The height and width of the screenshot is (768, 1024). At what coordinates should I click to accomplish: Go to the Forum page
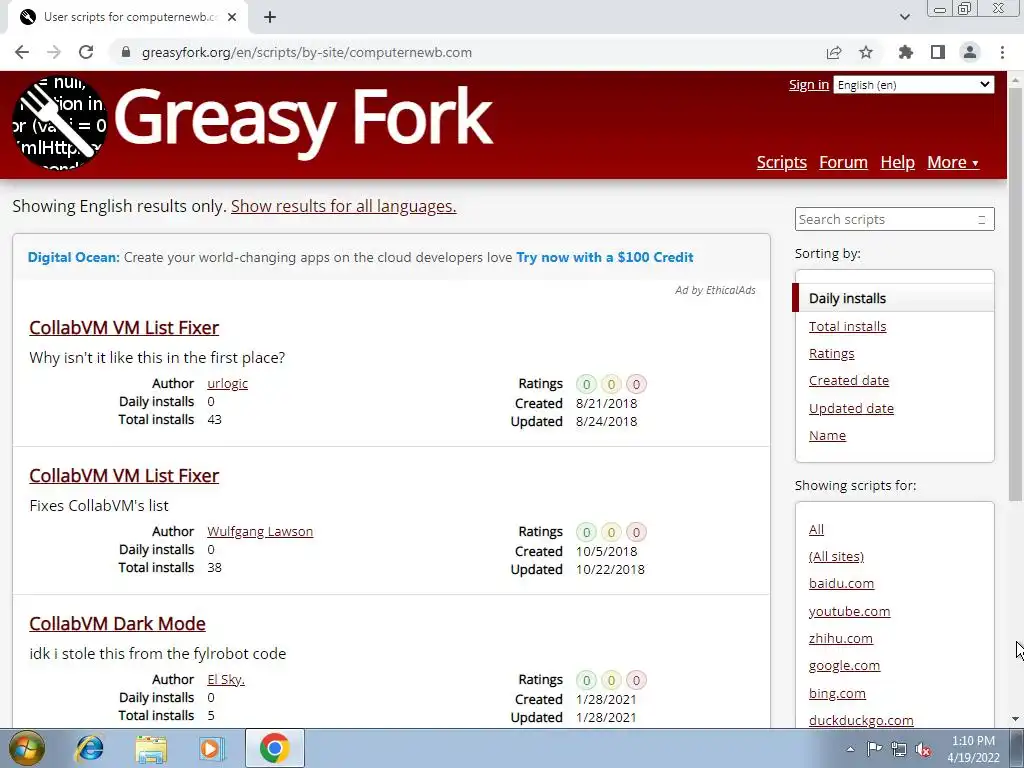pyautogui.click(x=843, y=162)
